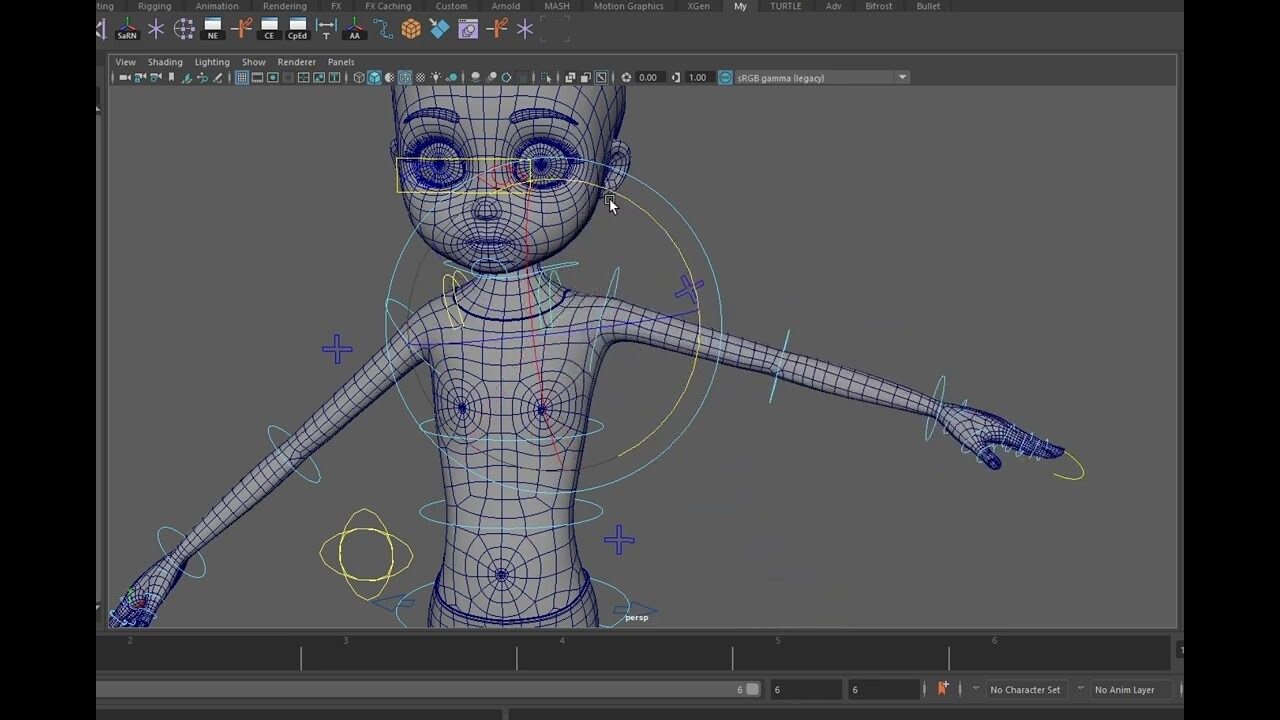Open the Render Settings icon in viewport toolbar
This screenshot has width=1280, height=720.
click(601, 77)
